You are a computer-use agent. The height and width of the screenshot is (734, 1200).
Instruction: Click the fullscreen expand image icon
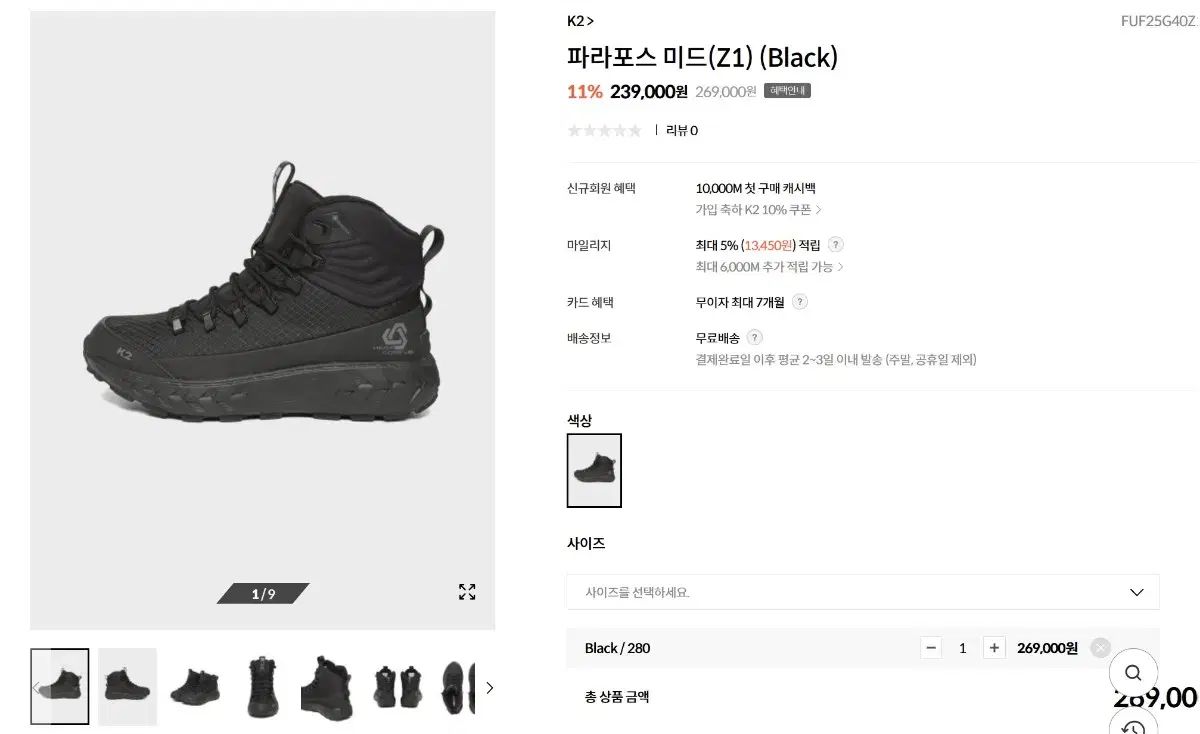pyautogui.click(x=467, y=592)
